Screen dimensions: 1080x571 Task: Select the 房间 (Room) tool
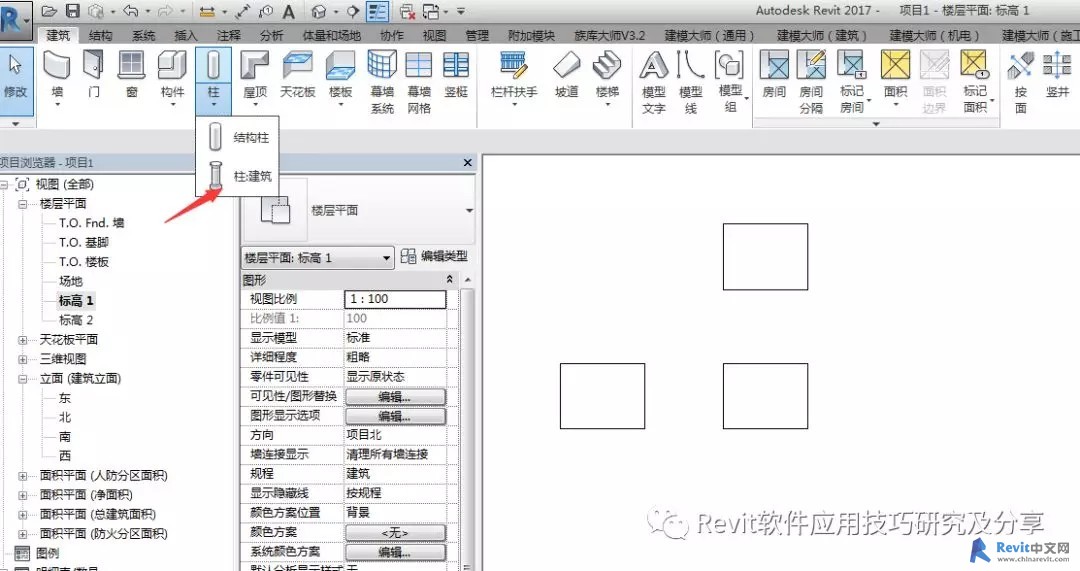point(774,74)
